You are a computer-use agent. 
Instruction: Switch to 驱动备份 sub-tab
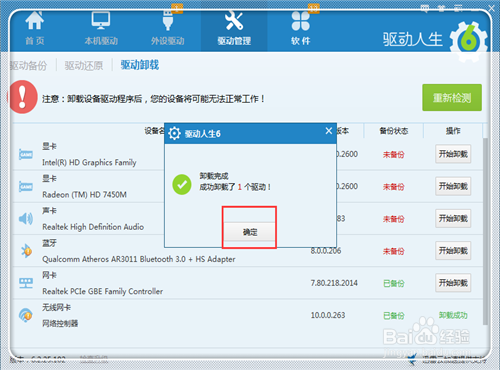(28, 65)
